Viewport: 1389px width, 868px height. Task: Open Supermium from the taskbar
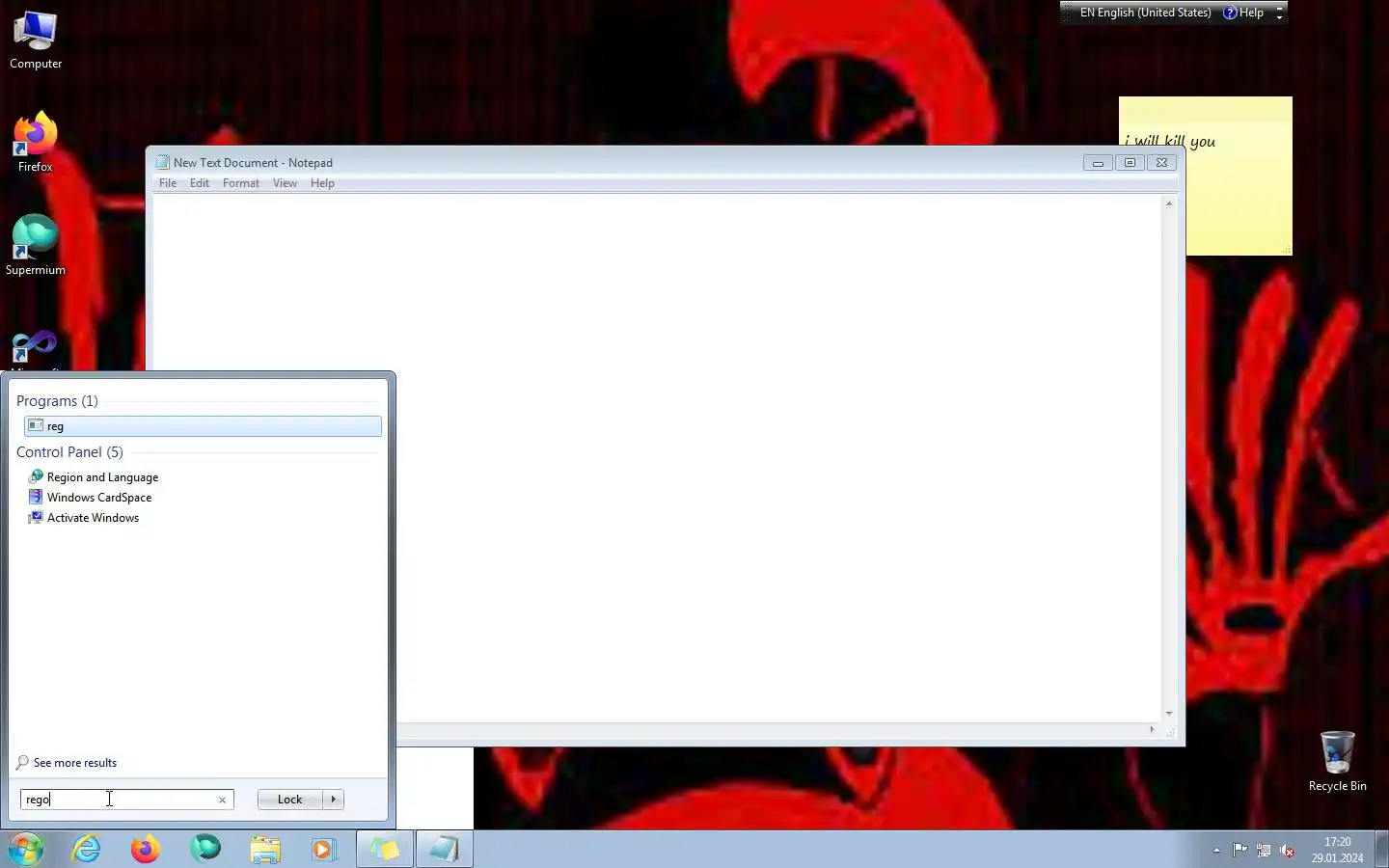click(x=205, y=849)
